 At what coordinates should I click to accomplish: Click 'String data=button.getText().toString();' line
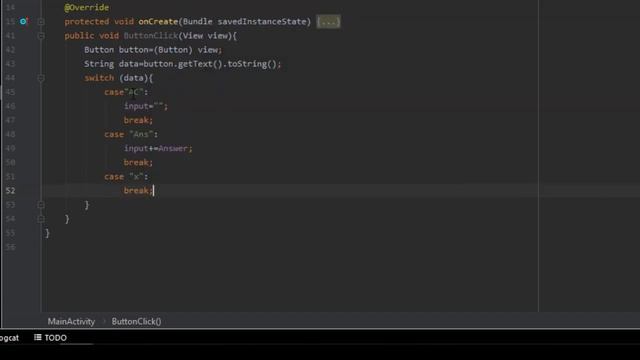(182, 64)
